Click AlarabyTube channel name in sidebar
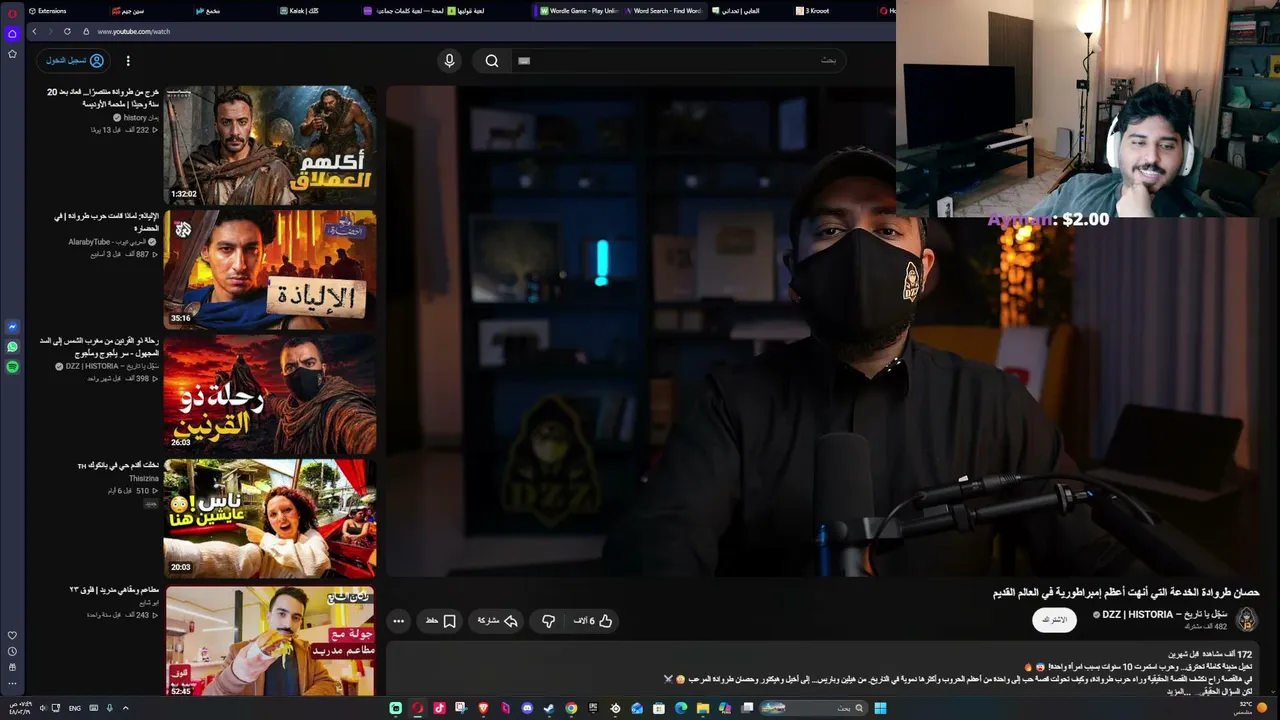The width and height of the screenshot is (1280, 720). [x=105, y=242]
